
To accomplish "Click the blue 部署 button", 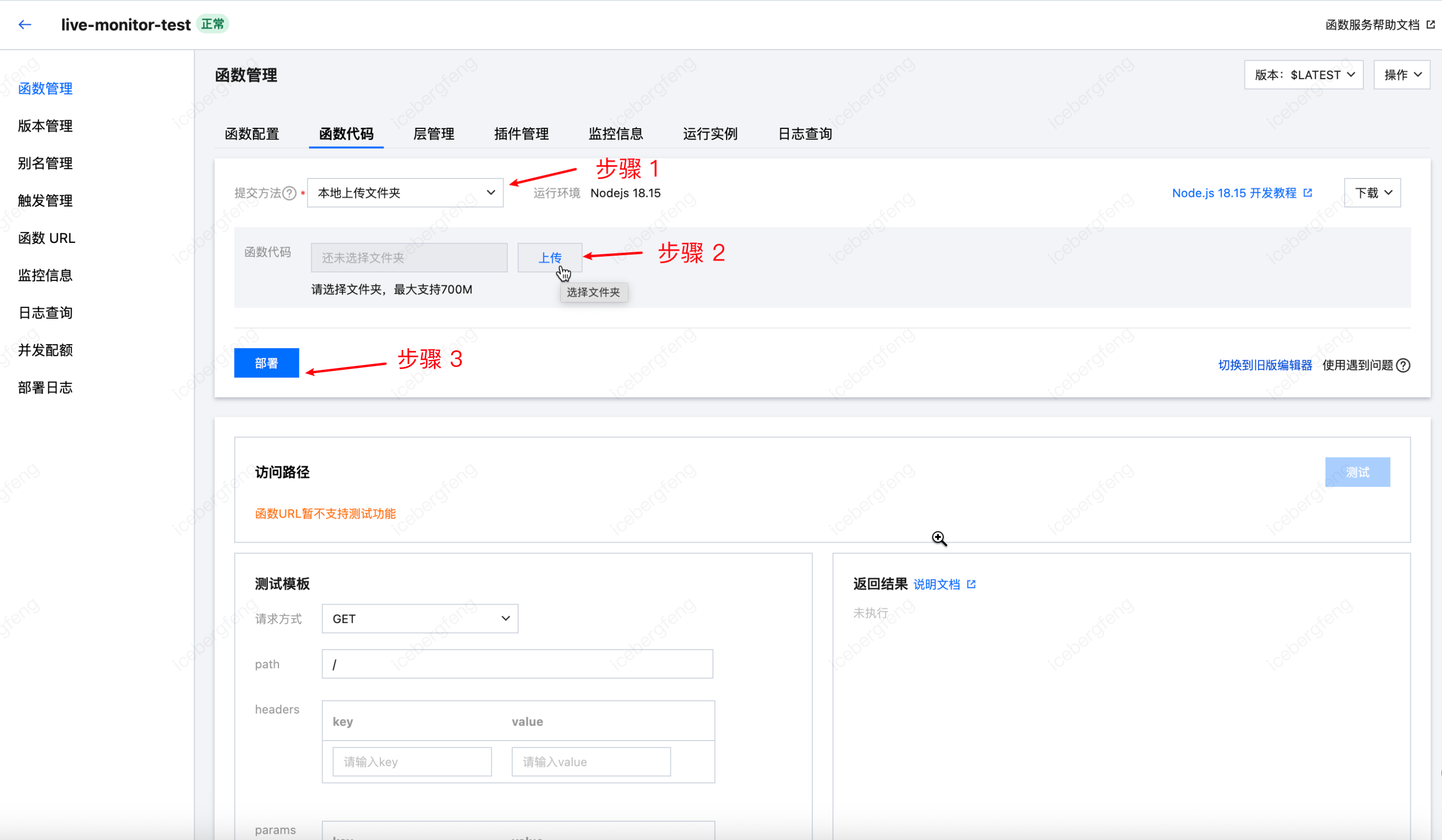I will [266, 363].
